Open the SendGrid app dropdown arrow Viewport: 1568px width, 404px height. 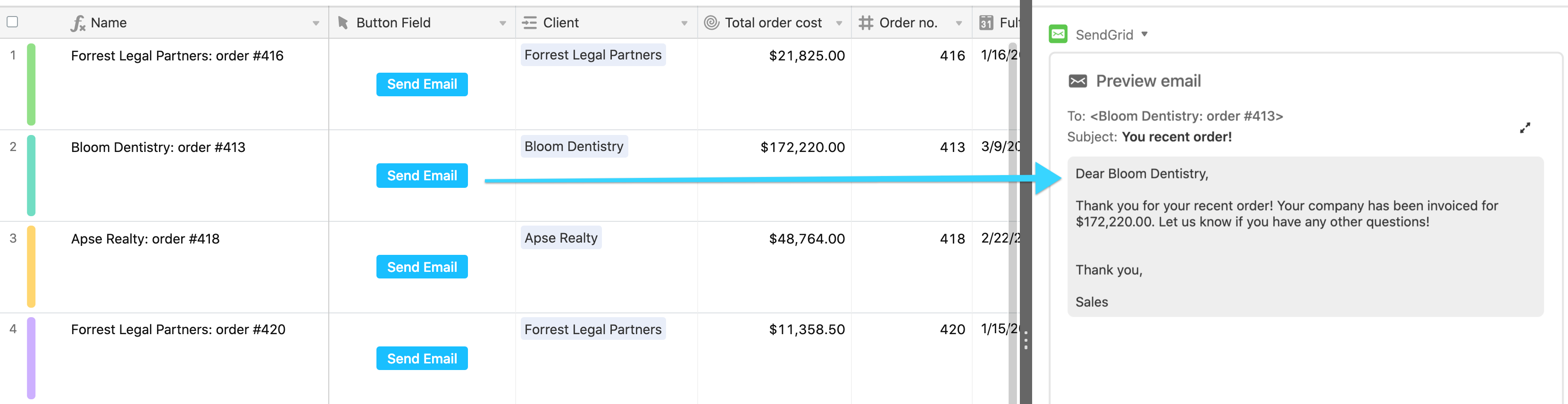point(1144,34)
